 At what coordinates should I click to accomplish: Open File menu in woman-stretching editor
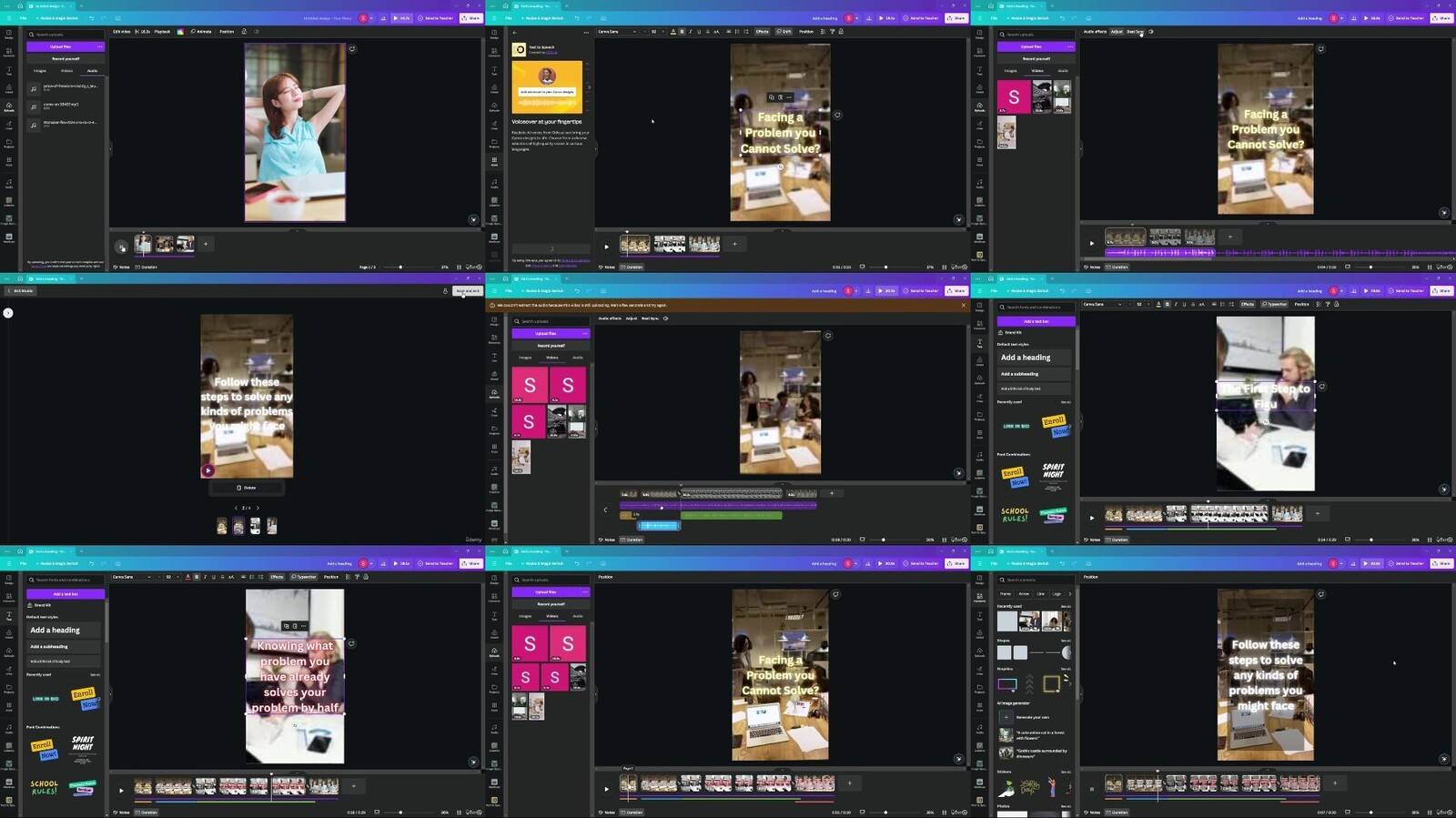pos(24,18)
